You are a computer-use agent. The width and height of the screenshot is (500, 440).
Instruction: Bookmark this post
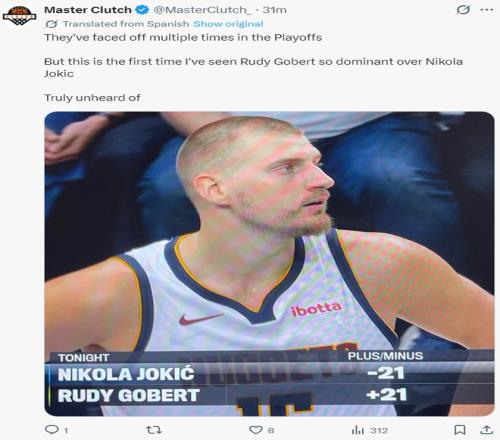tap(460, 430)
